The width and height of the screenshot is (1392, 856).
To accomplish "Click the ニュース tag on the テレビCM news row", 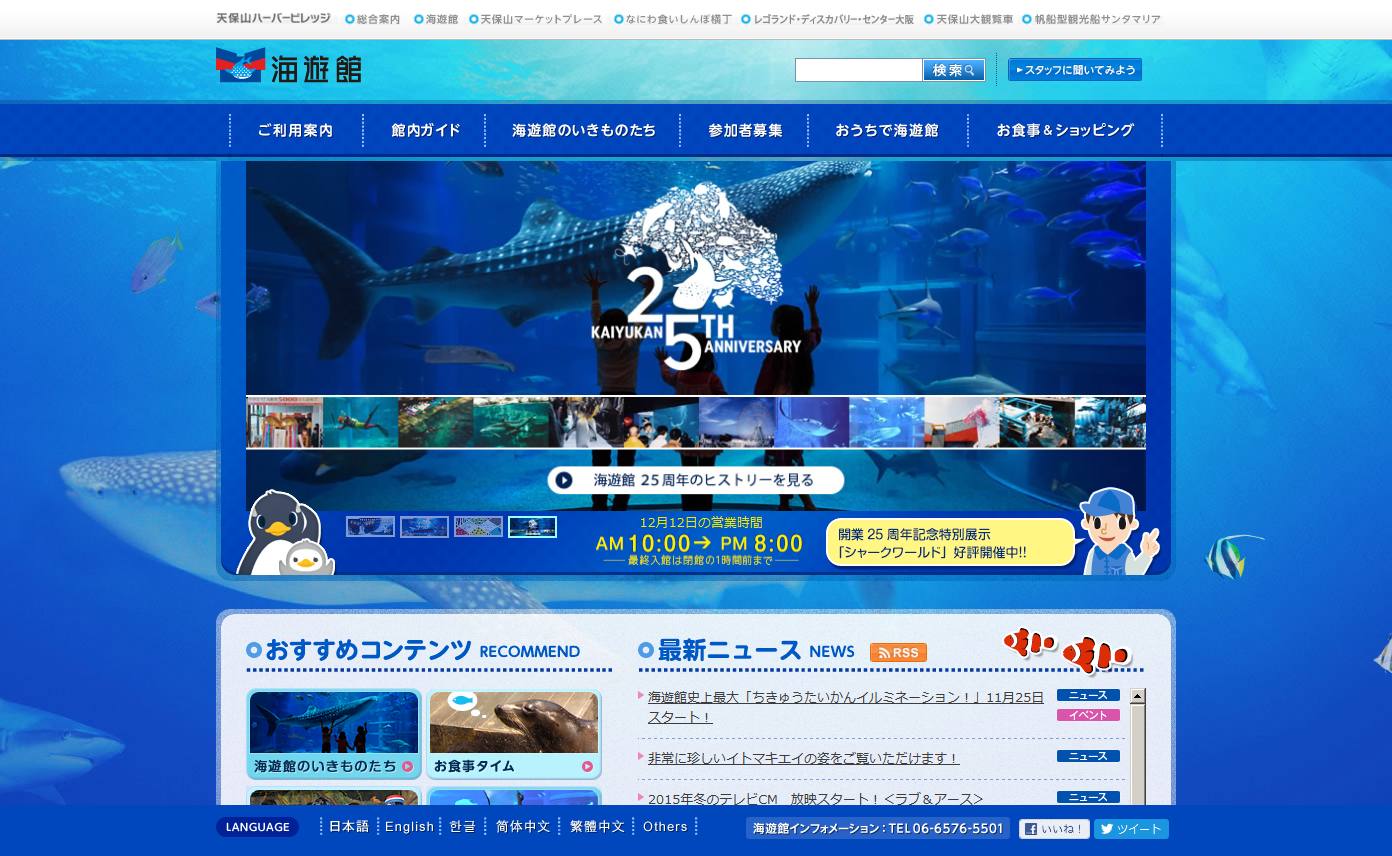I will click(1088, 797).
